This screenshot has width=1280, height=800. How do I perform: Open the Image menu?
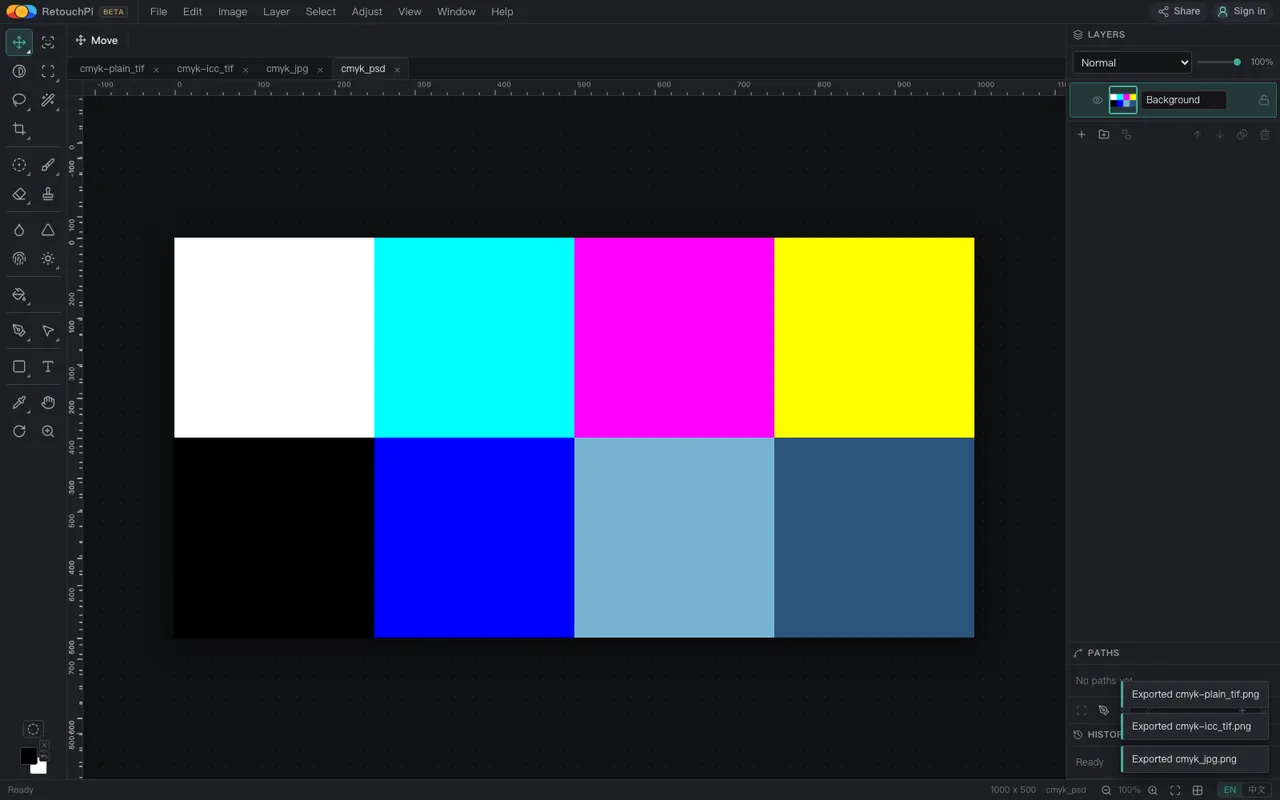click(x=232, y=12)
